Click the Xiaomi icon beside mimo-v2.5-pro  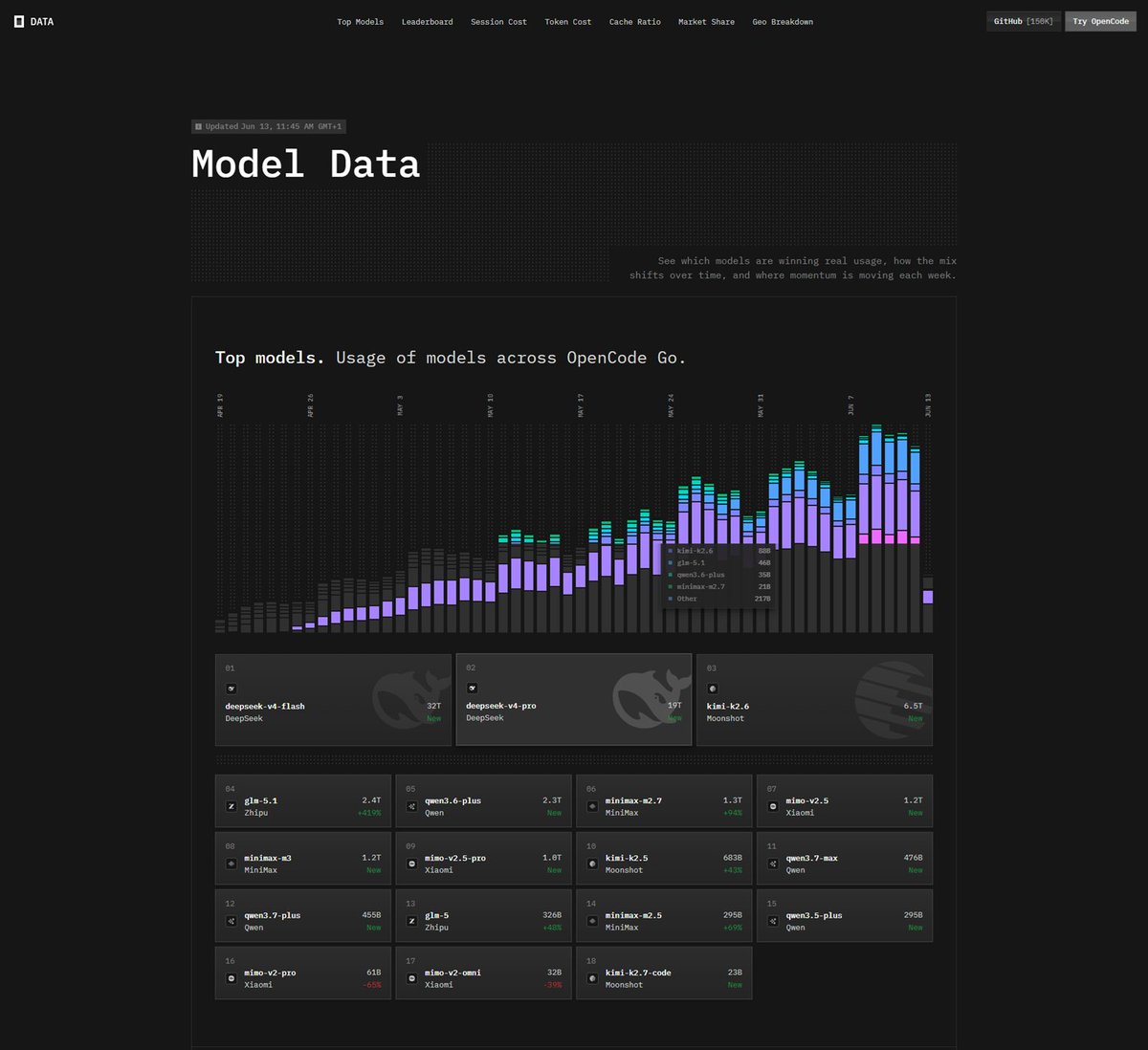click(x=411, y=864)
